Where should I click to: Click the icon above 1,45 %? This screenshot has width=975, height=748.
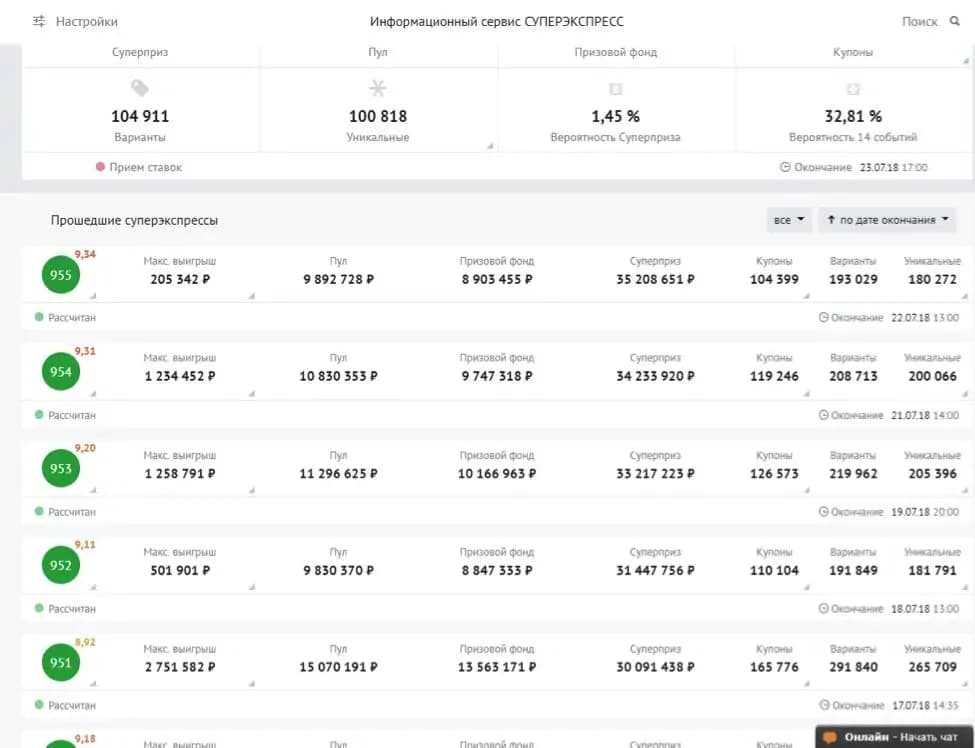[x=616, y=89]
